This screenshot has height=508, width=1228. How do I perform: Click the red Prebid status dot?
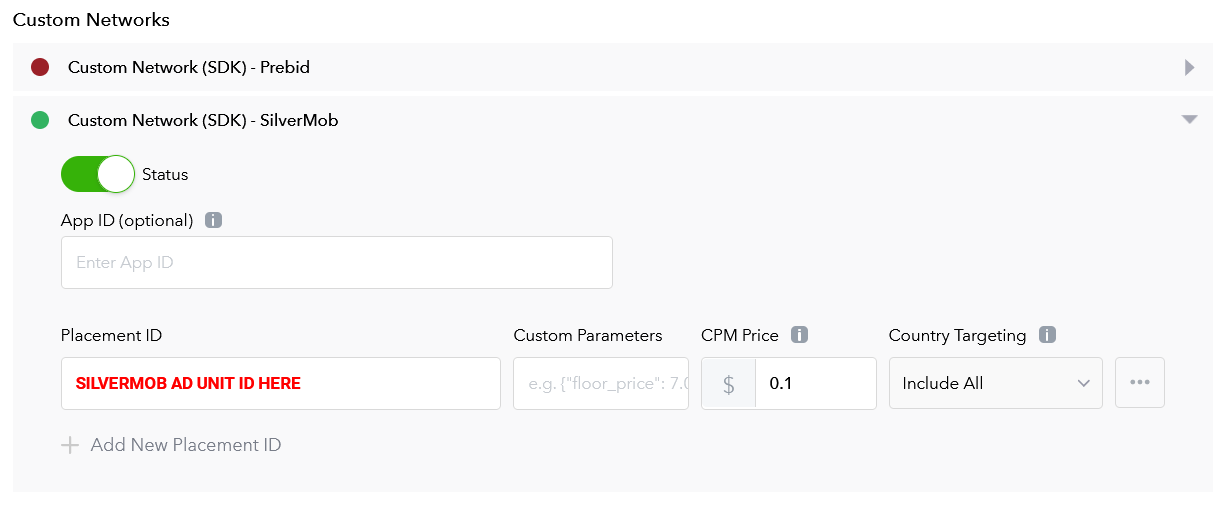(40, 68)
